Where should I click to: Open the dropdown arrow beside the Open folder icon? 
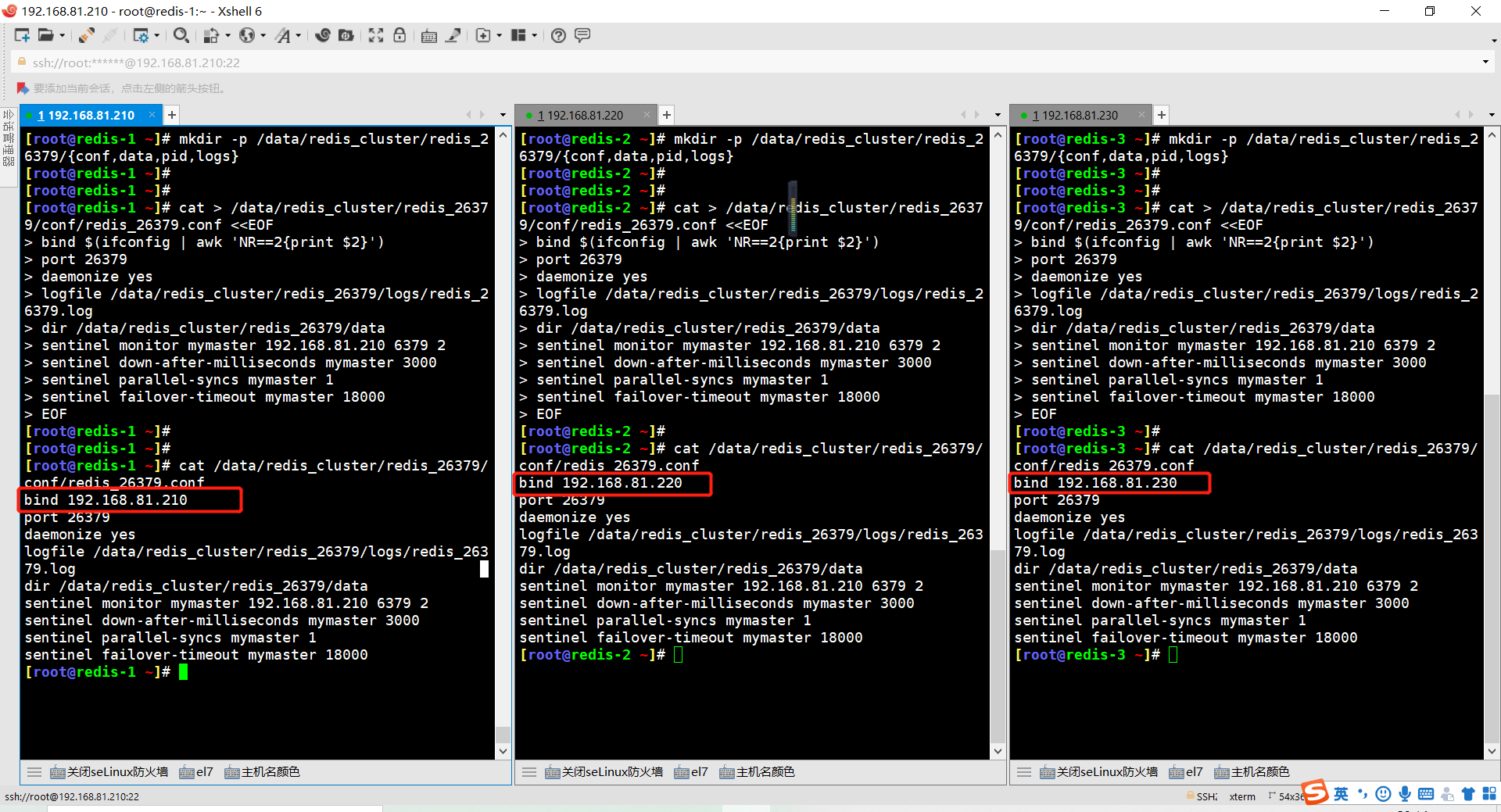[x=62, y=35]
